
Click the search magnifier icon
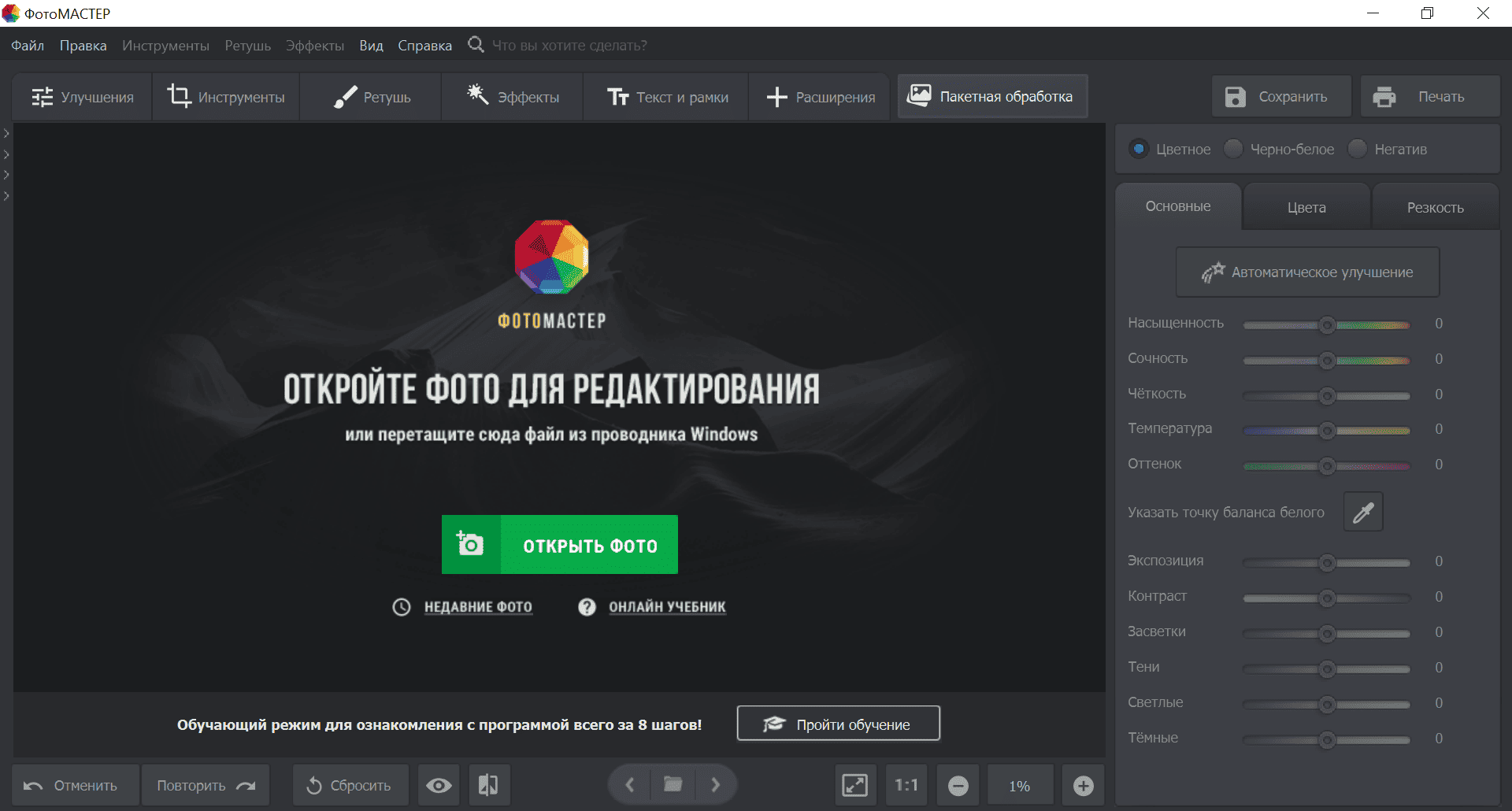pos(476,44)
